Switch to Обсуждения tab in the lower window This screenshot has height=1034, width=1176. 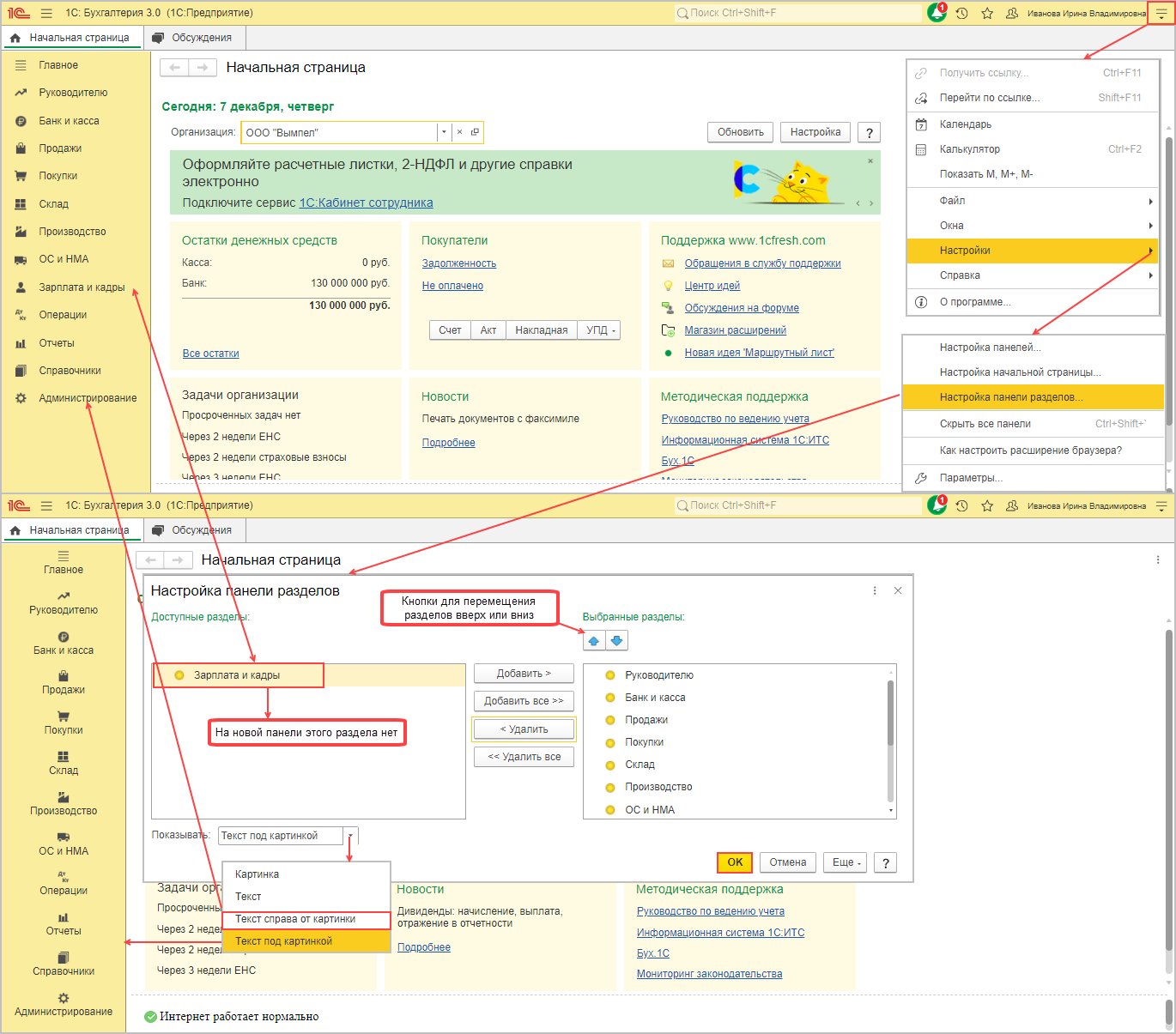(x=192, y=530)
